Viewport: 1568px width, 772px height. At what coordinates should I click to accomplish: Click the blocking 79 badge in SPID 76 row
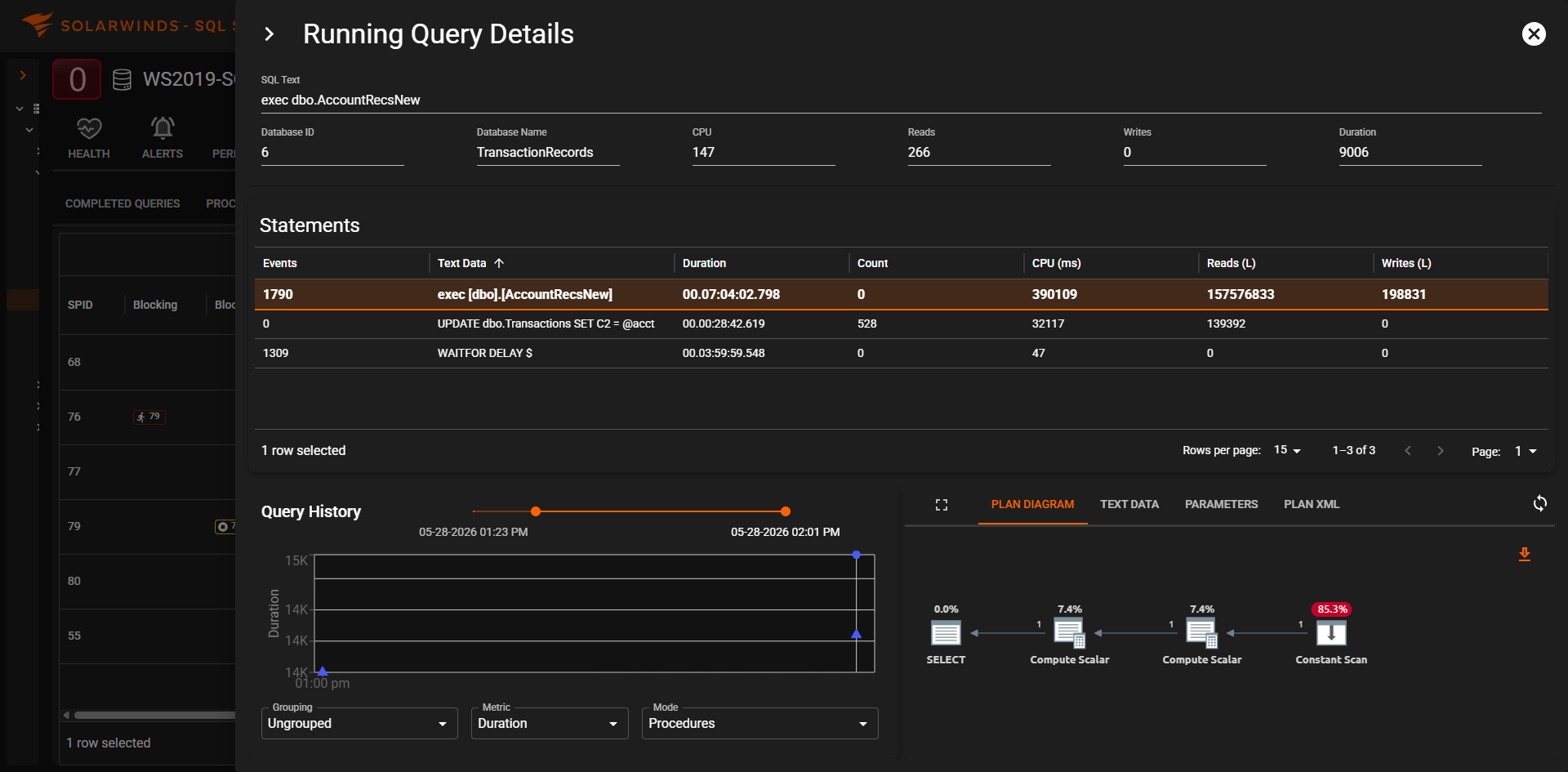pos(149,417)
